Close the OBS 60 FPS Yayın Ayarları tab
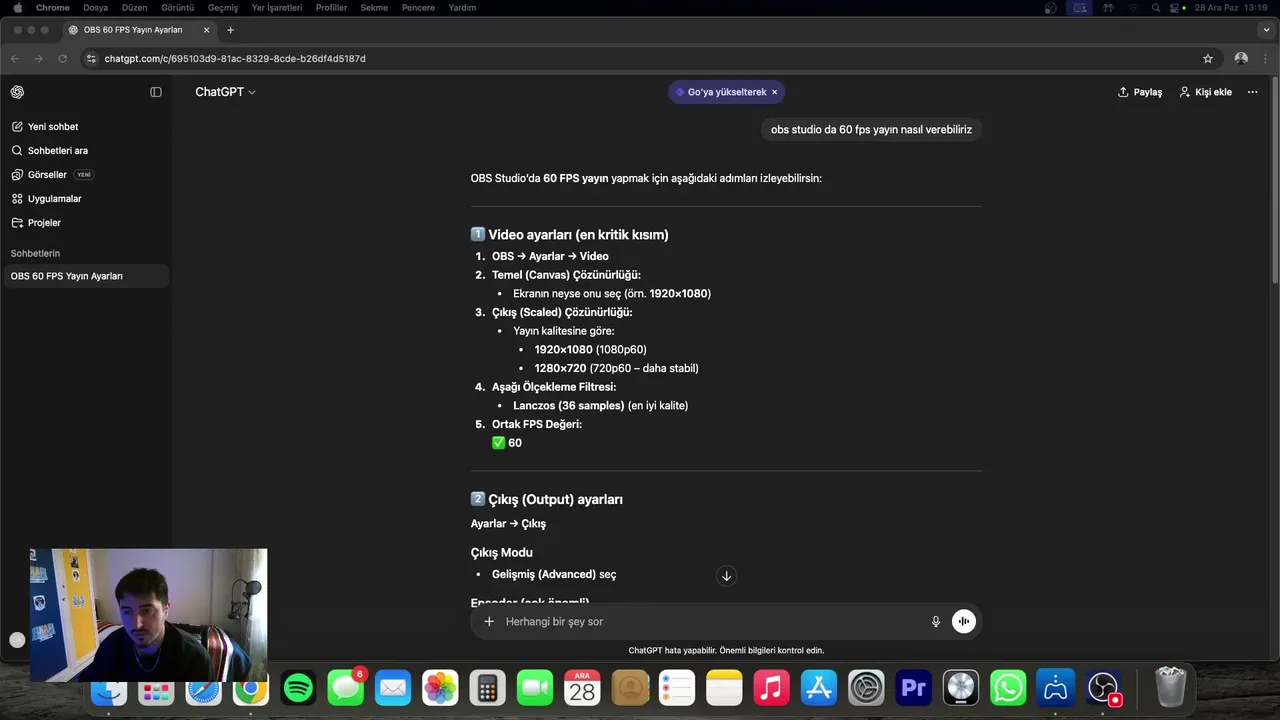This screenshot has width=1280, height=720. (207, 30)
